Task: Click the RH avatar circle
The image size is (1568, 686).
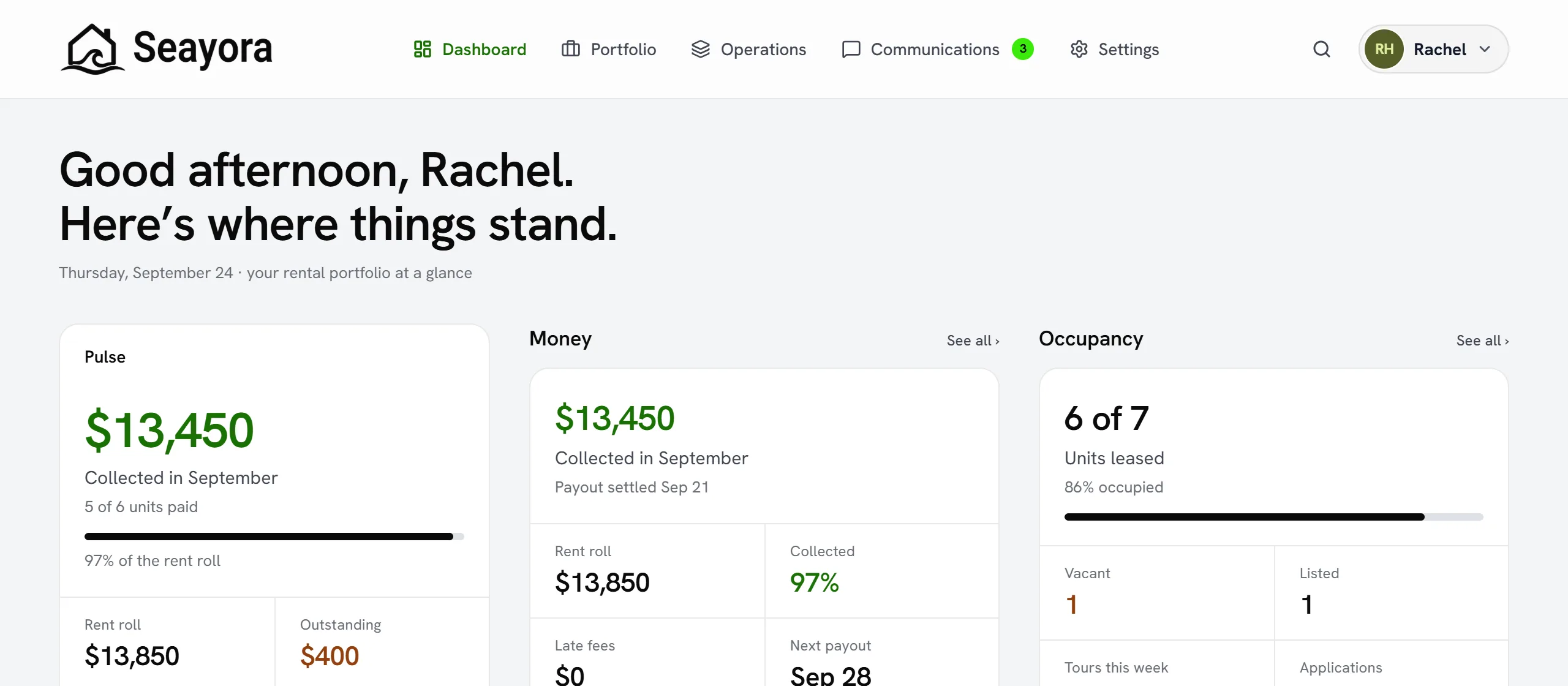Action: coord(1384,49)
